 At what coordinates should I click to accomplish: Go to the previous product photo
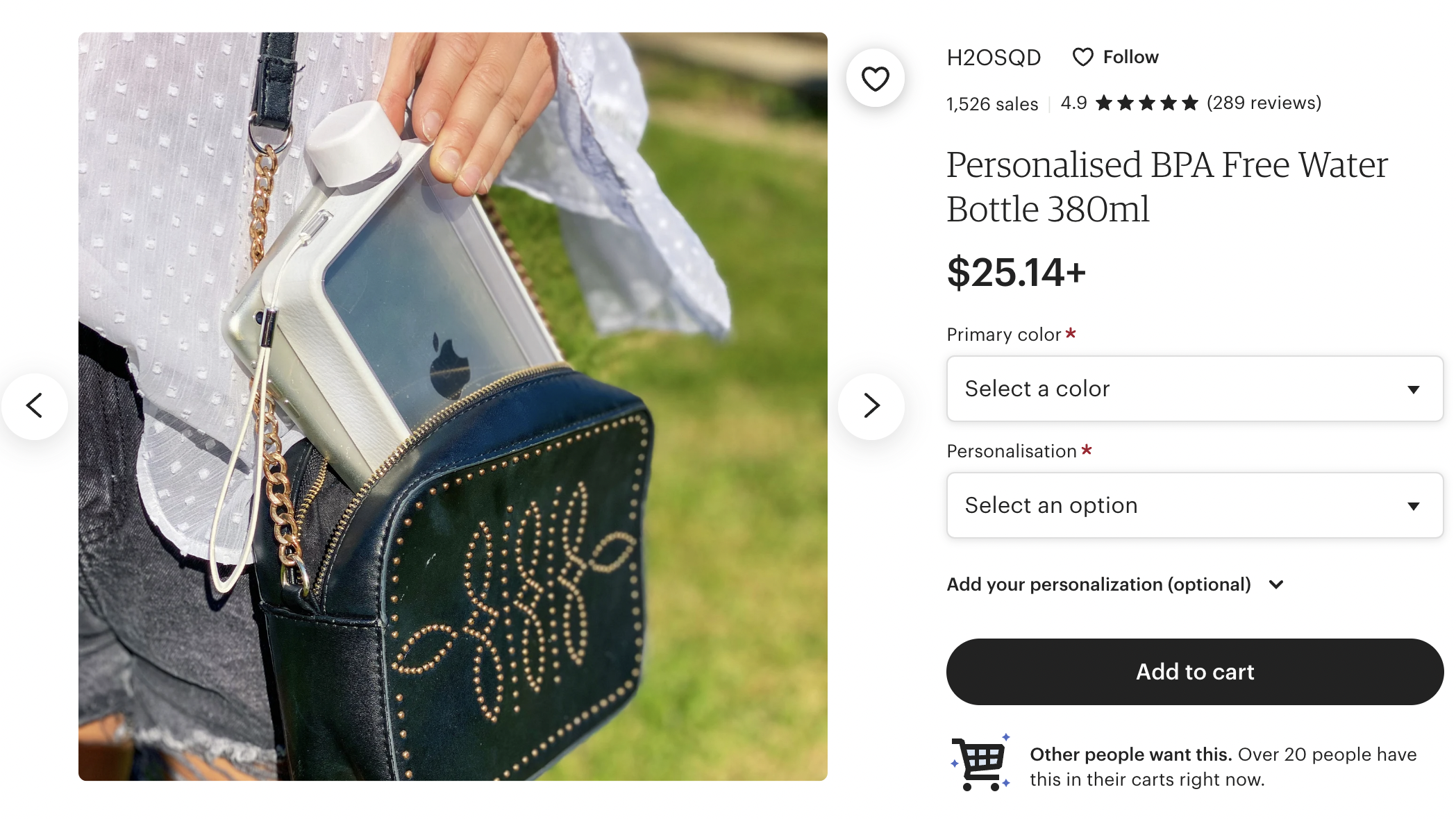35,406
